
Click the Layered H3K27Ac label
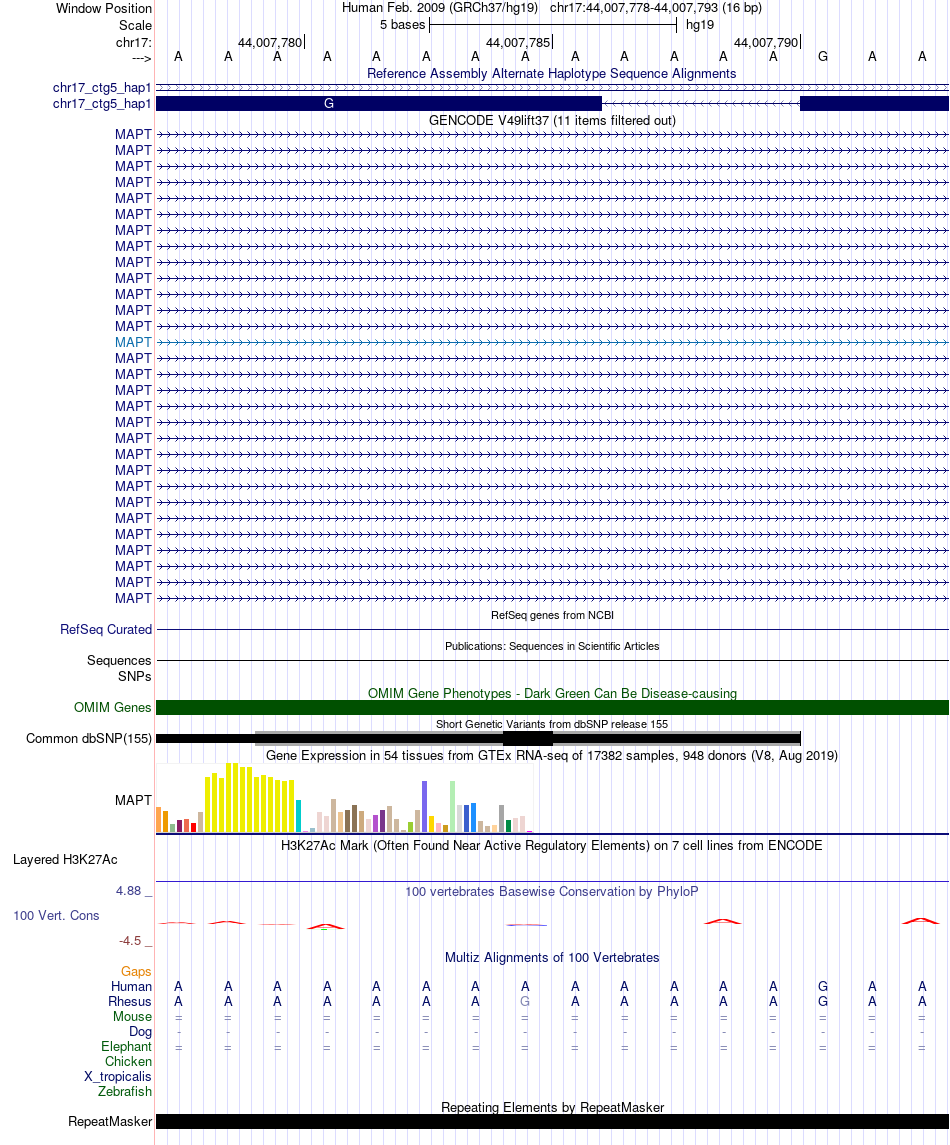click(x=65, y=860)
